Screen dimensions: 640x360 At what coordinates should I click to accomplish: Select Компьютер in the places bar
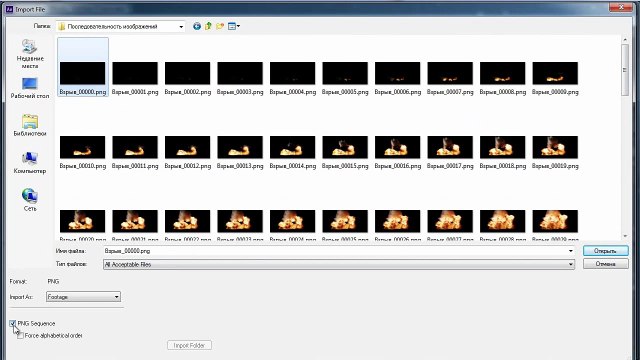click(30, 163)
